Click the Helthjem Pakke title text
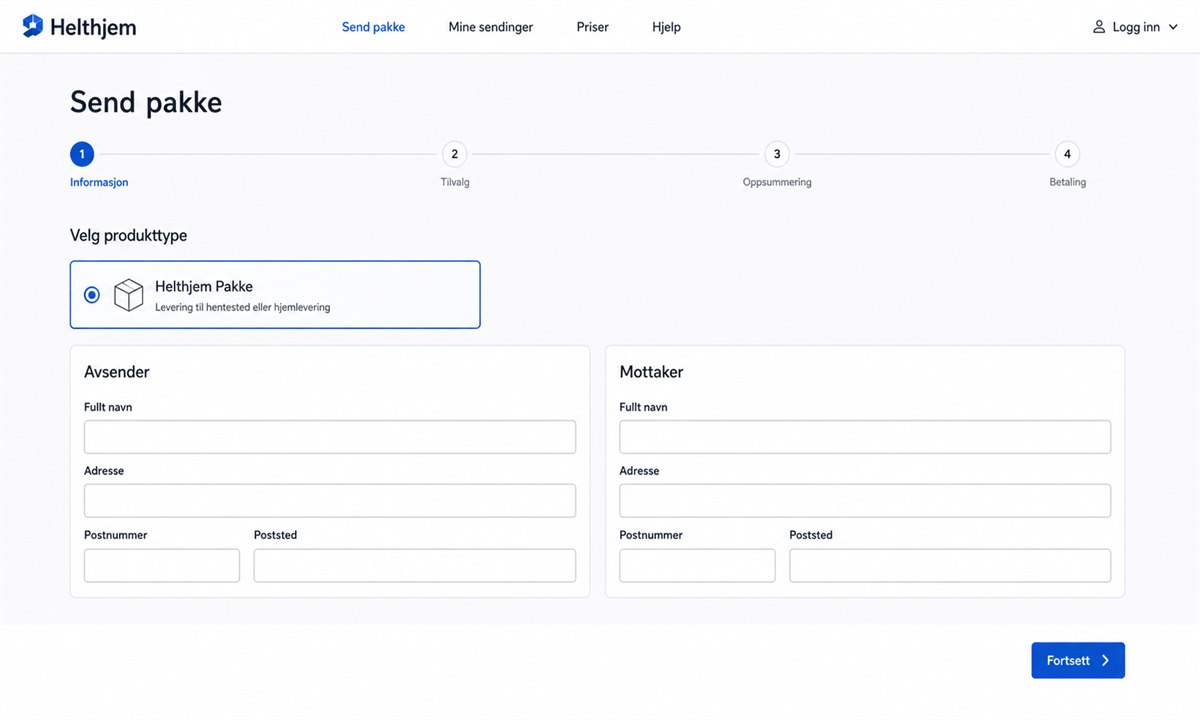Viewport: 1200px width, 720px height. [x=204, y=286]
